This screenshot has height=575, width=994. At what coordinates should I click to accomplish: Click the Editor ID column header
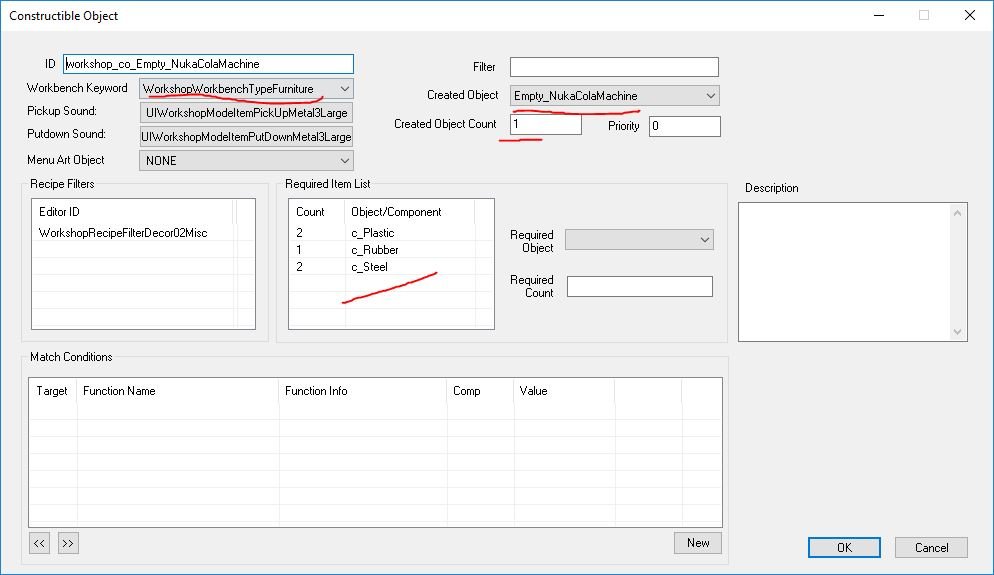point(133,212)
